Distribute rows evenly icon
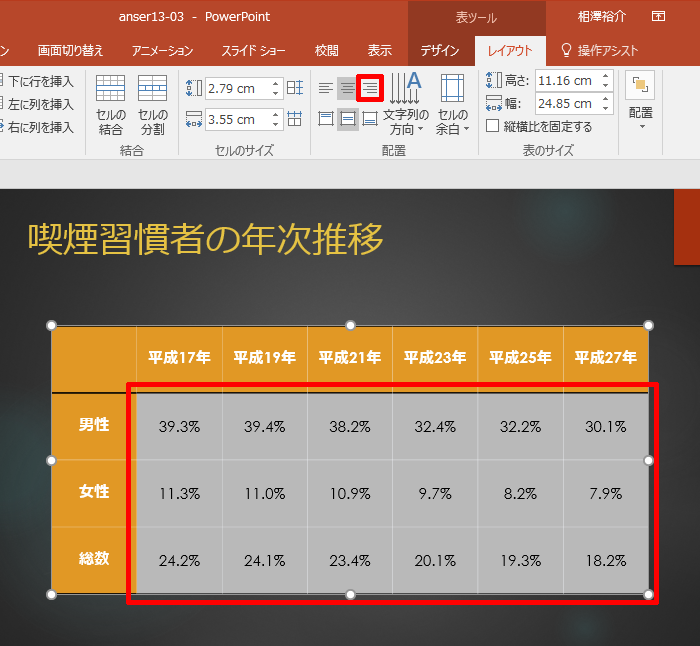 (x=295, y=88)
